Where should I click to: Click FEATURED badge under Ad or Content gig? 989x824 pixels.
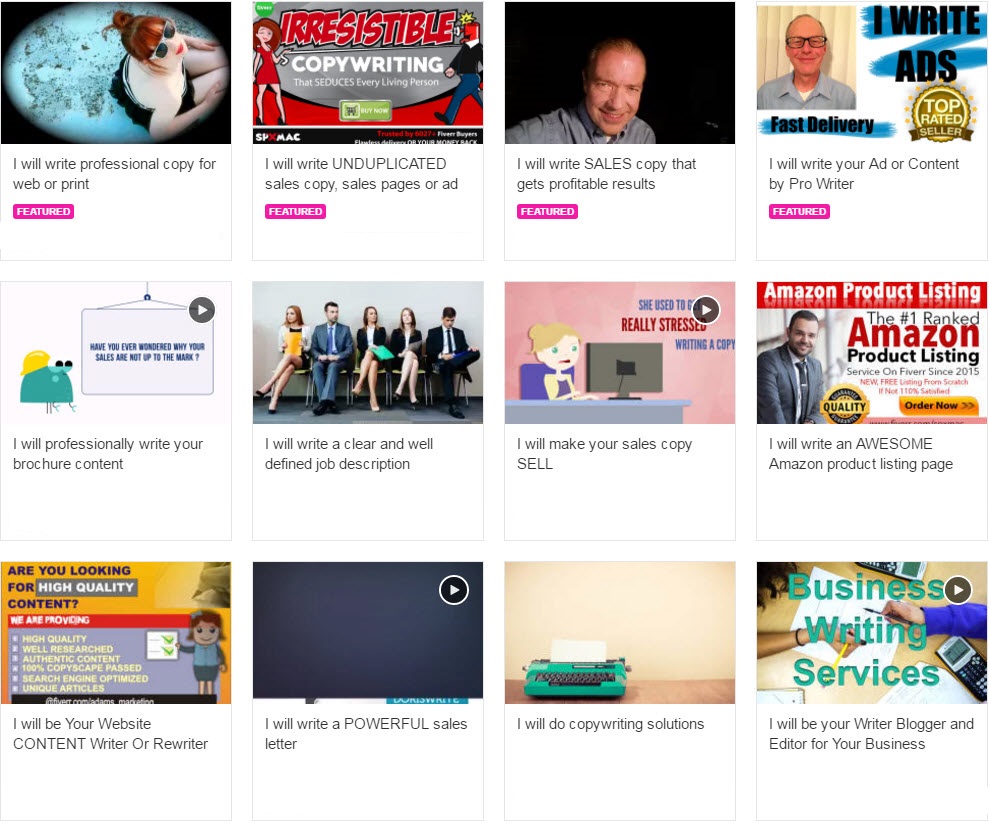click(799, 211)
